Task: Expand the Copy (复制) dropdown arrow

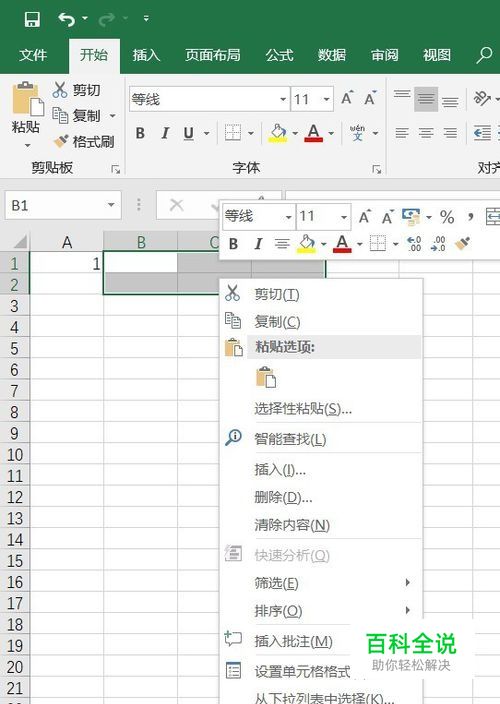Action: pyautogui.click(x=112, y=116)
